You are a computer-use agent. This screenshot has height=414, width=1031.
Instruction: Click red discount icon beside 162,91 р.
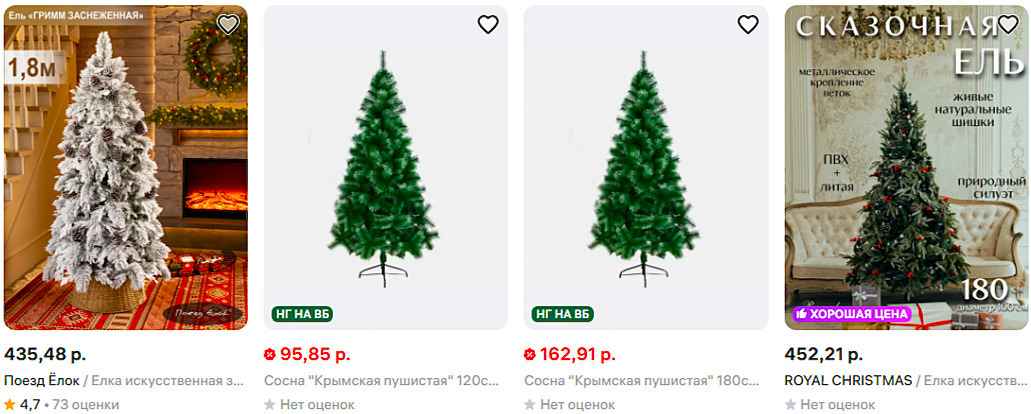[529, 355]
